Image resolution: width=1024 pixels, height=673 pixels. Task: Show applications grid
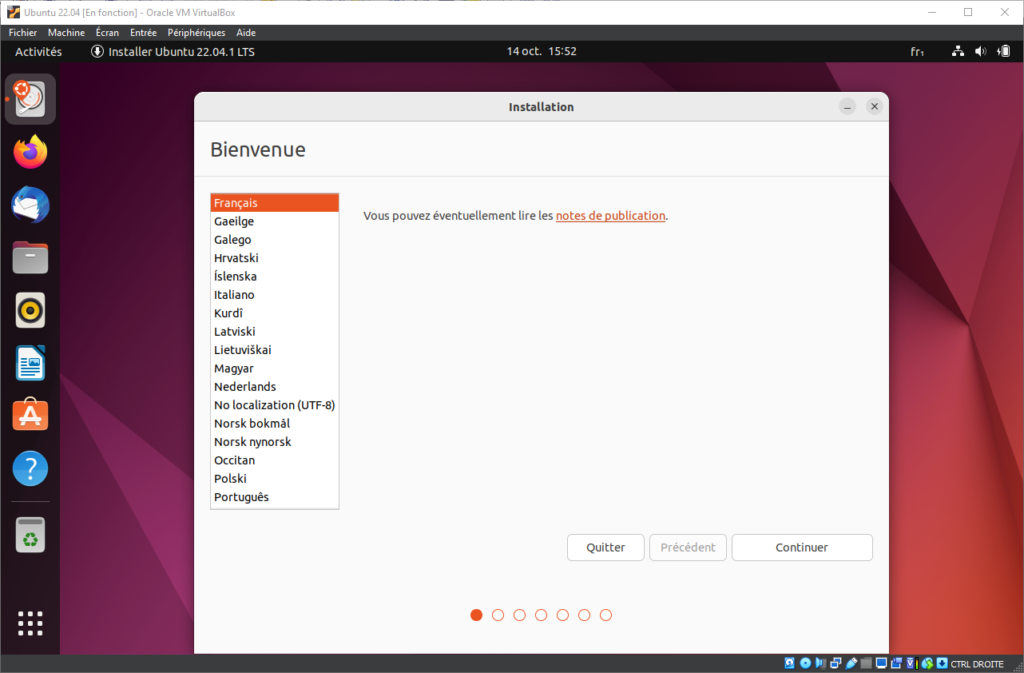click(30, 622)
